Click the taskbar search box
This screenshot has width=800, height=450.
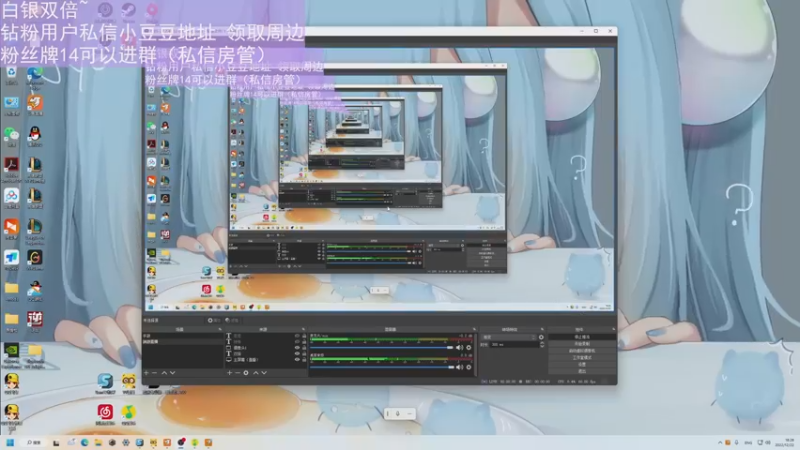pos(34,442)
